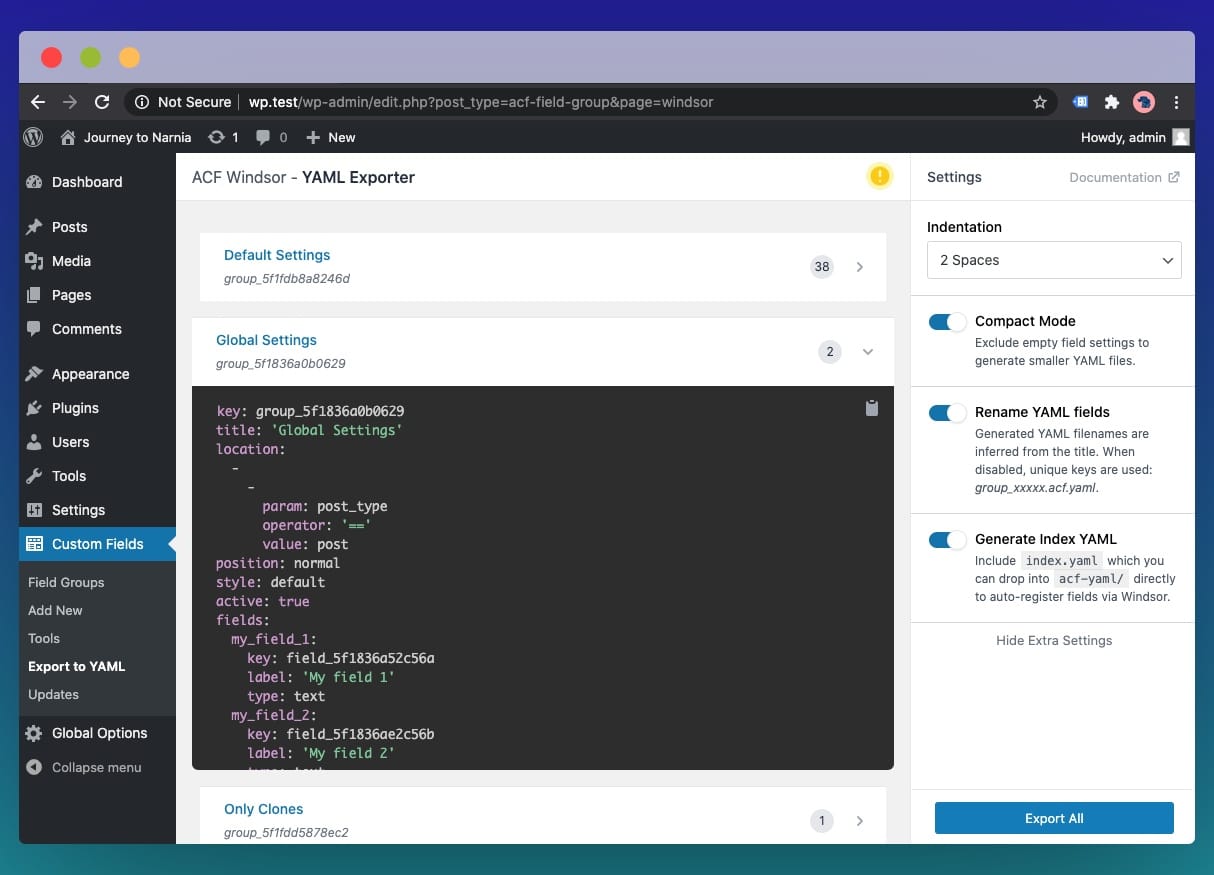
Task: Select Export to YAML submenu item
Action: coord(76,666)
